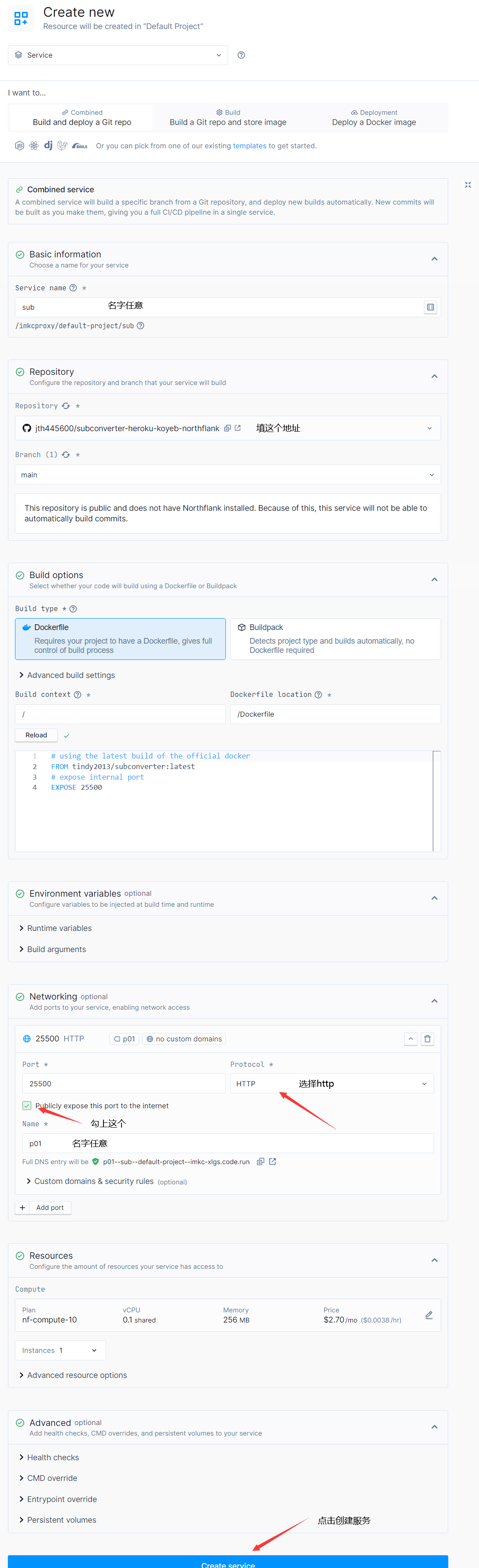Image resolution: width=479 pixels, height=1568 pixels.
Task: Switch to Deployment Docker image tab
Action: pyautogui.click(x=374, y=117)
